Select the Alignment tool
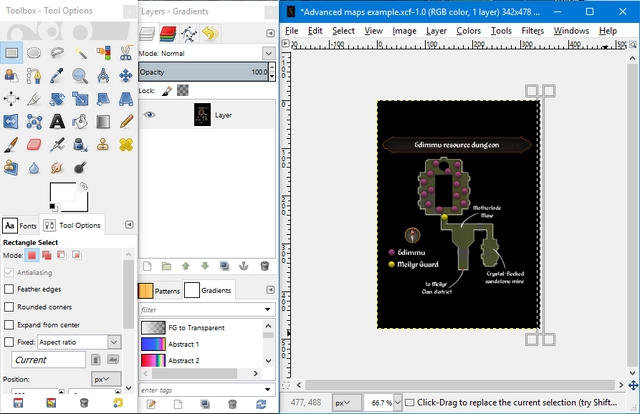Image resolution: width=640 pixels, height=414 pixels. (11, 99)
